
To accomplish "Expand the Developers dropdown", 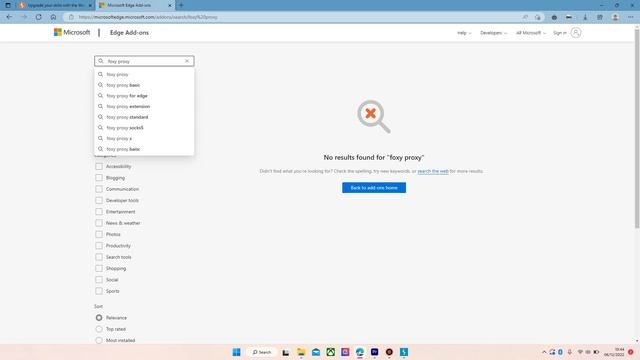I will click(493, 33).
